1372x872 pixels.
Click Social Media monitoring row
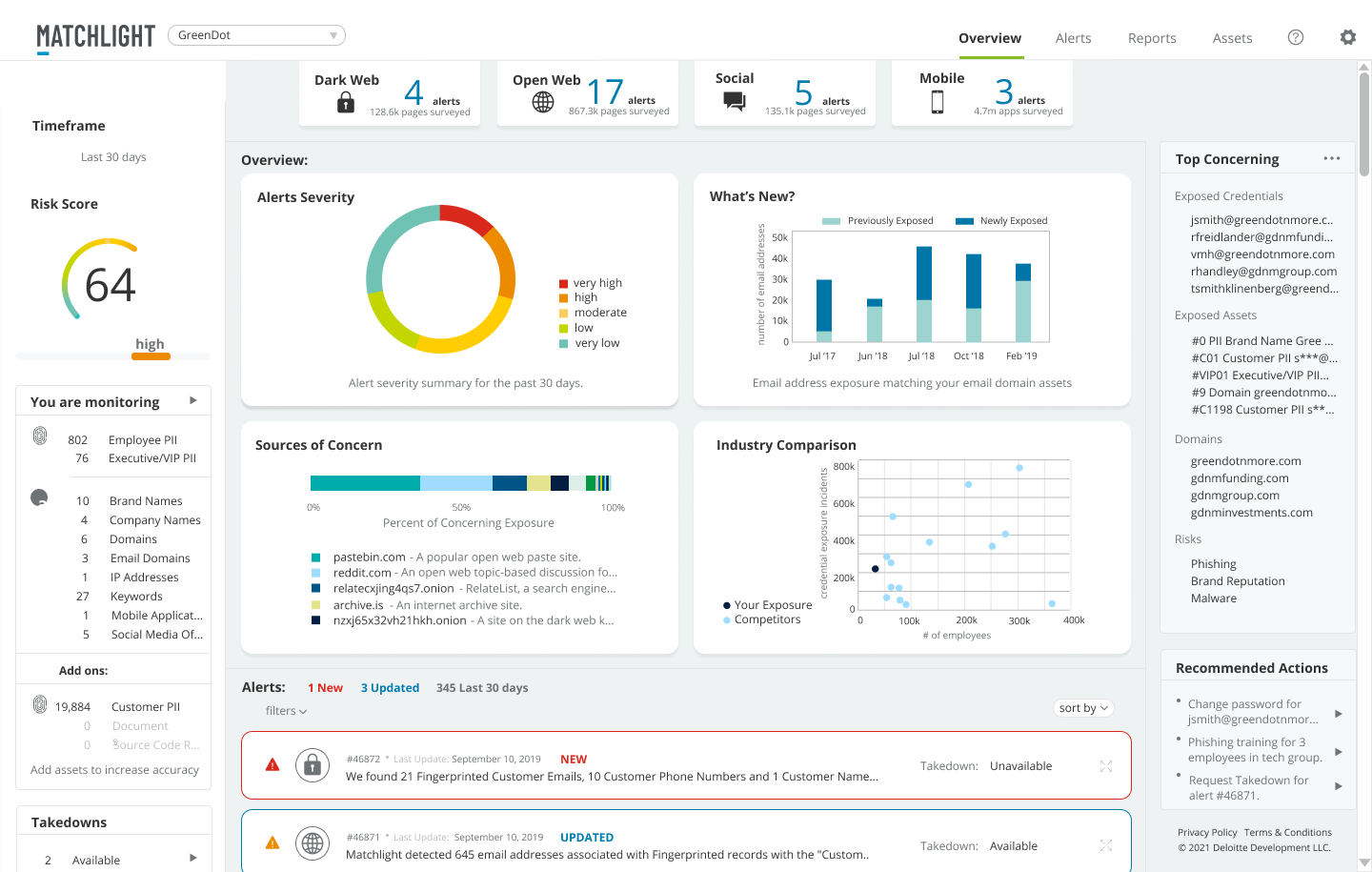pyautogui.click(x=143, y=635)
